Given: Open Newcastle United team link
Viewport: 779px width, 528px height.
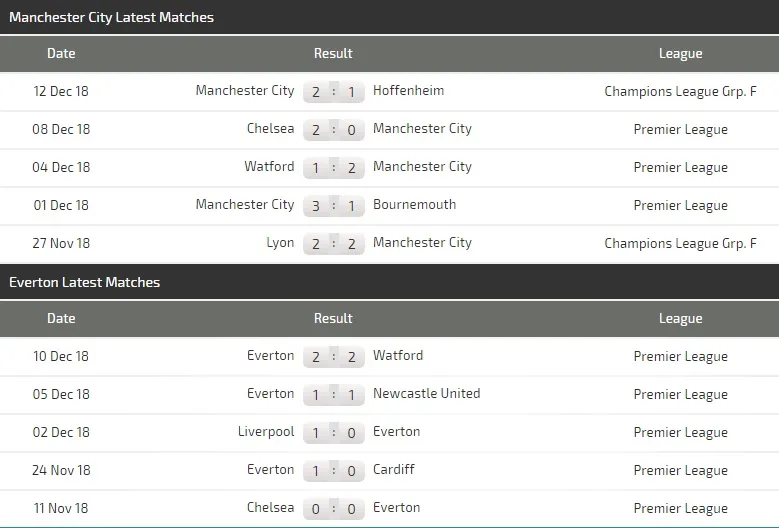Looking at the screenshot, I should [x=426, y=394].
